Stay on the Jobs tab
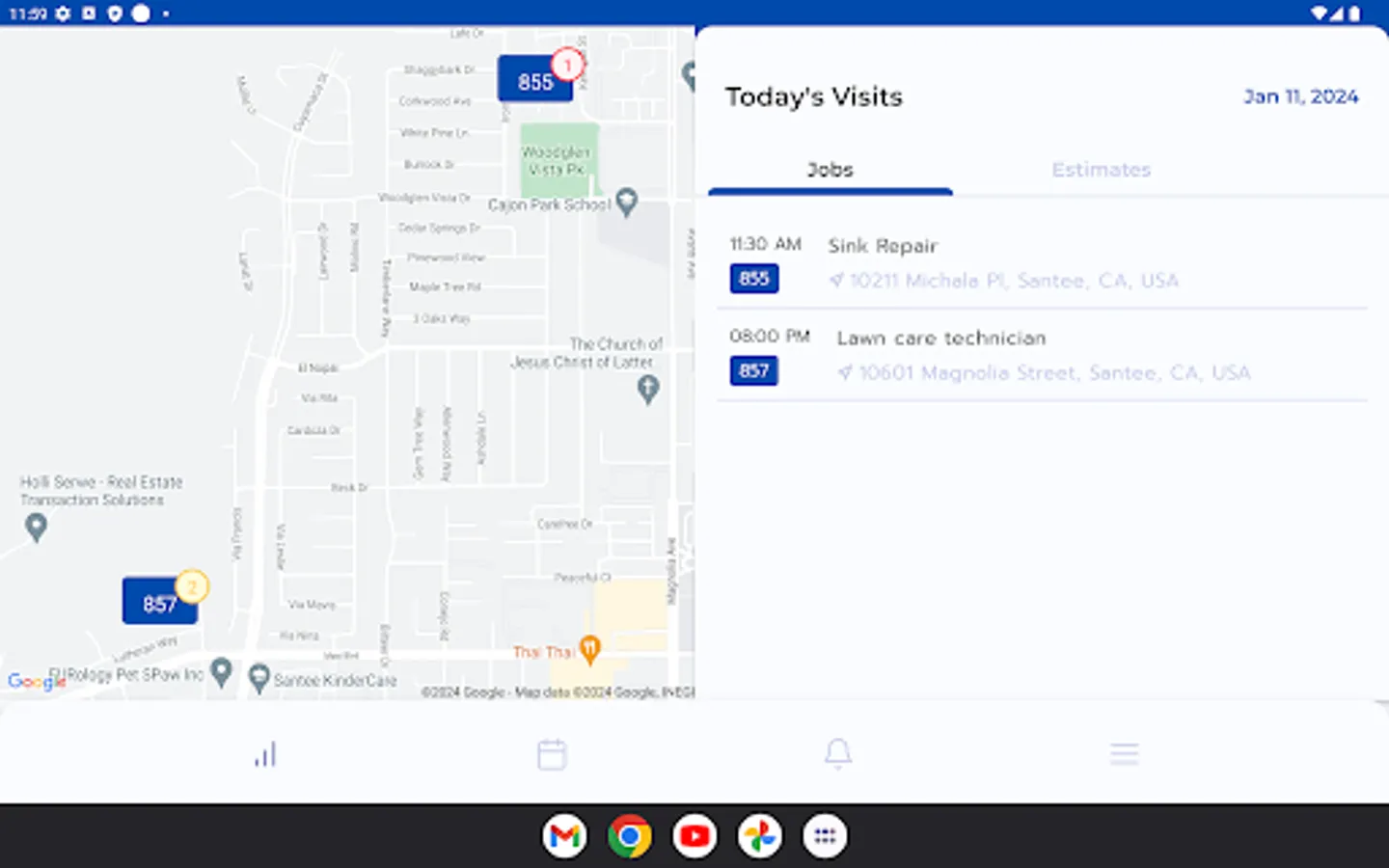This screenshot has width=1389, height=868. coord(831,169)
